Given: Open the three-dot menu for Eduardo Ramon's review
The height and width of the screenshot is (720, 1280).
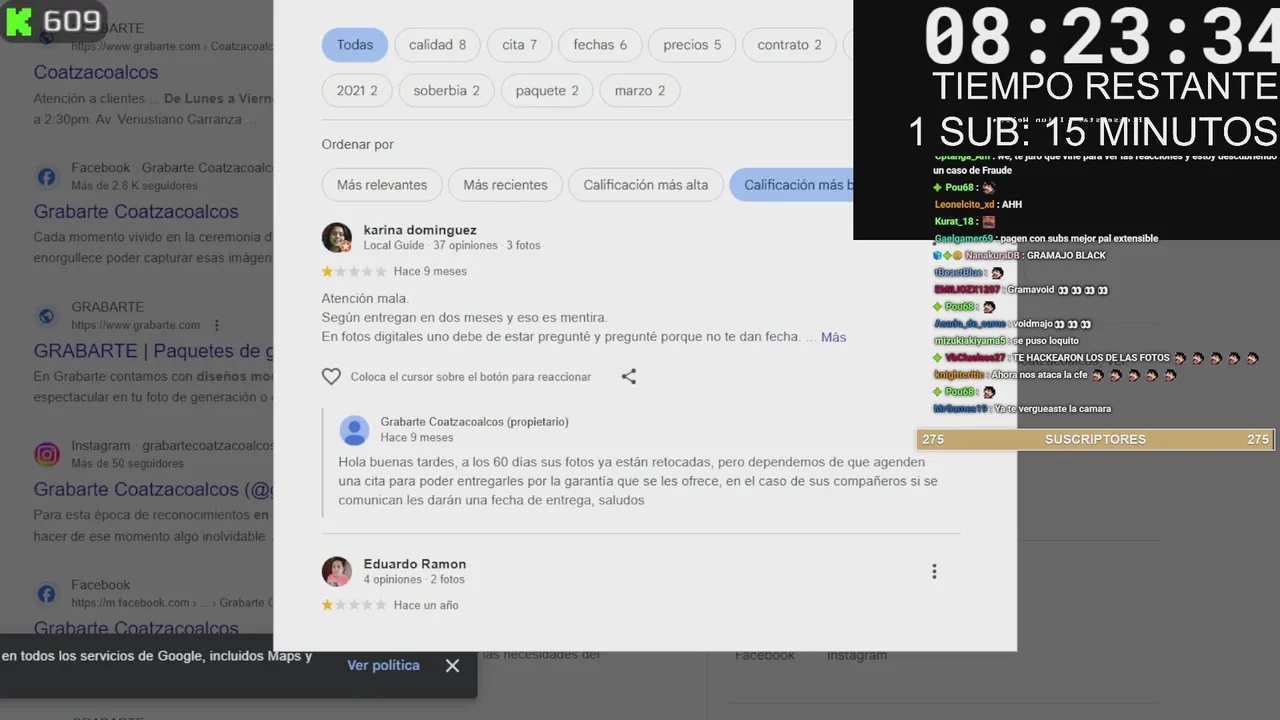Looking at the screenshot, I should click(x=934, y=571).
